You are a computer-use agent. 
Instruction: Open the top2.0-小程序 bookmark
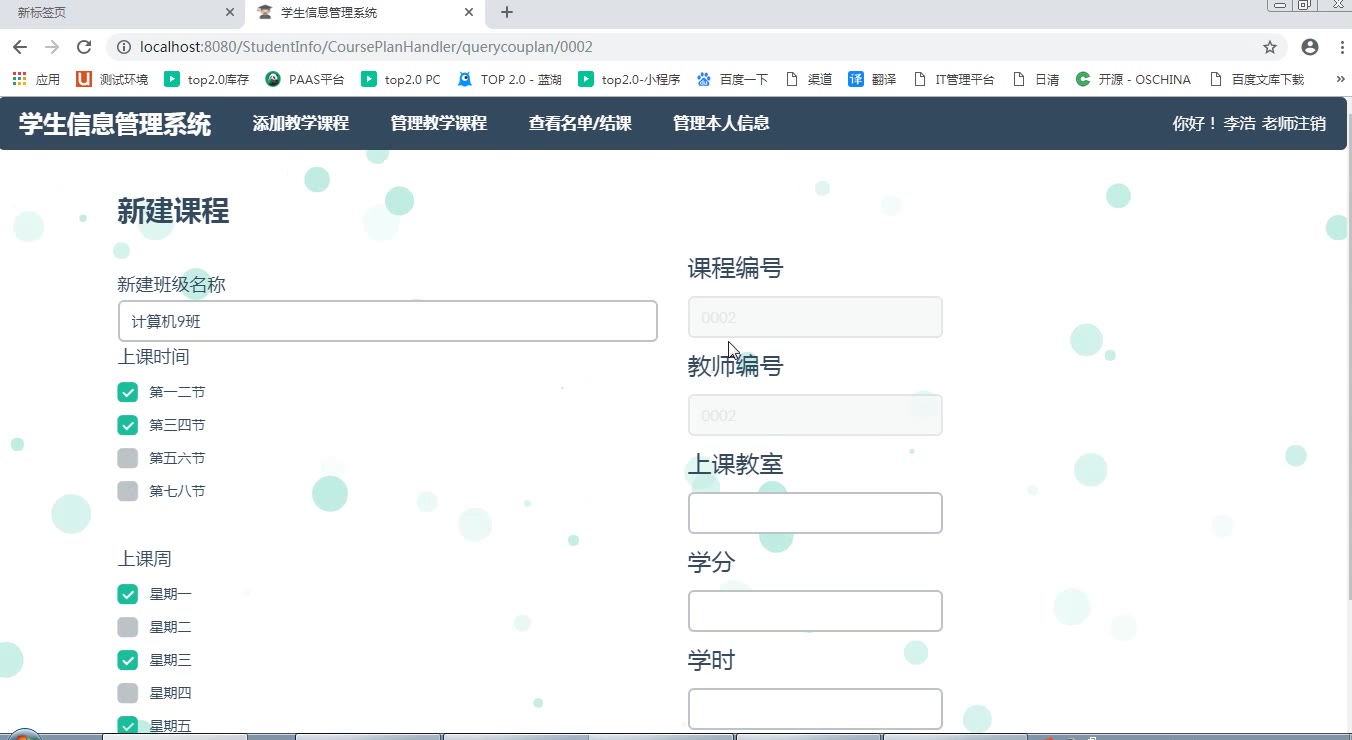point(630,79)
